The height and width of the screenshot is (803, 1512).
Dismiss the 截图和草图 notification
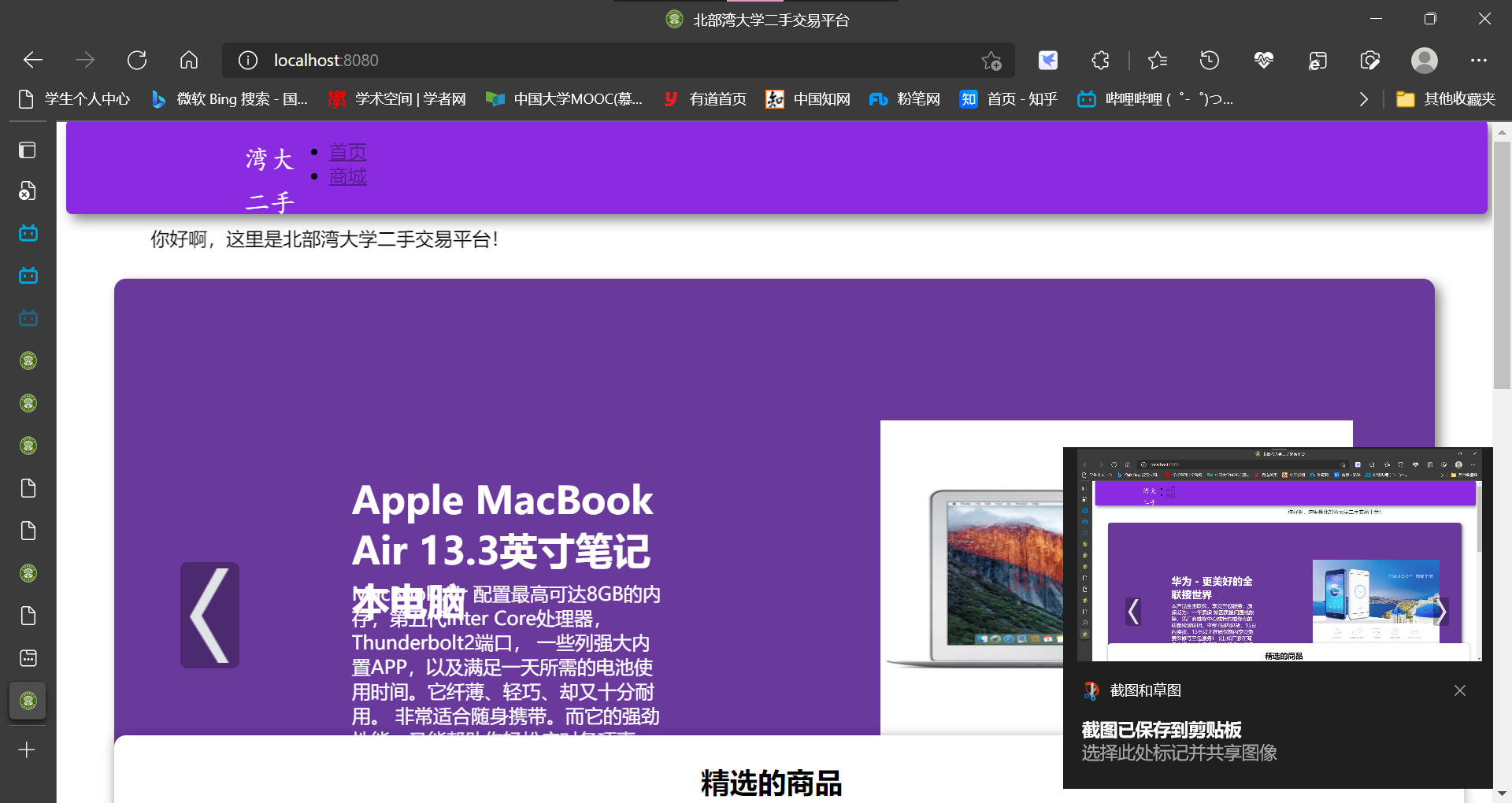(x=1460, y=690)
